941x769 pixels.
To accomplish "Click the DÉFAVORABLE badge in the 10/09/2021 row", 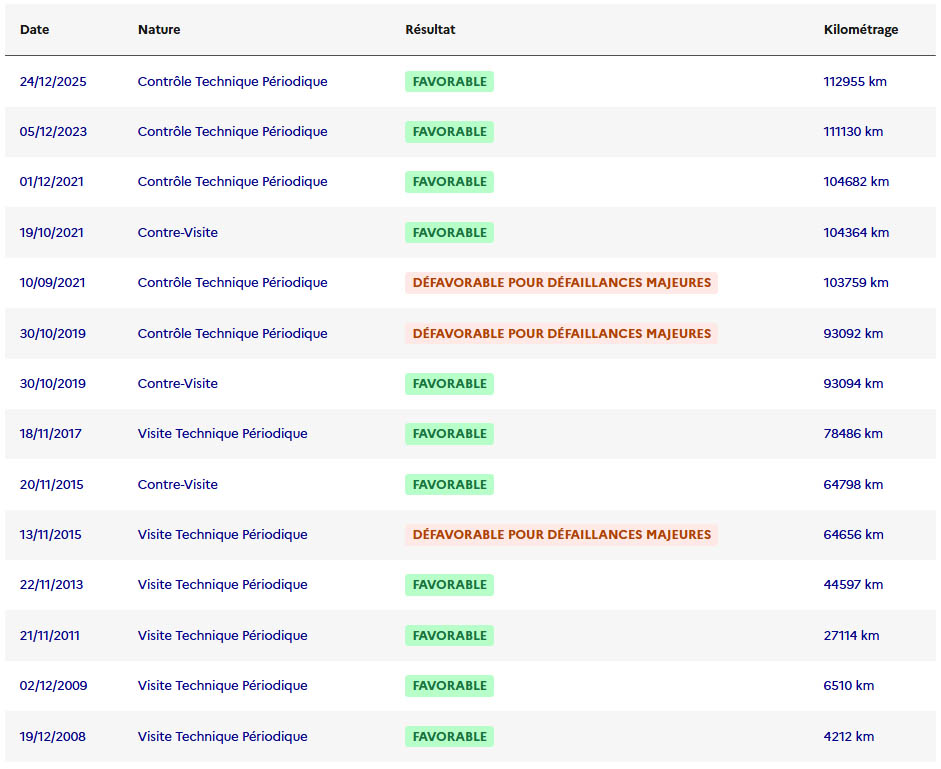I will pyautogui.click(x=561, y=283).
